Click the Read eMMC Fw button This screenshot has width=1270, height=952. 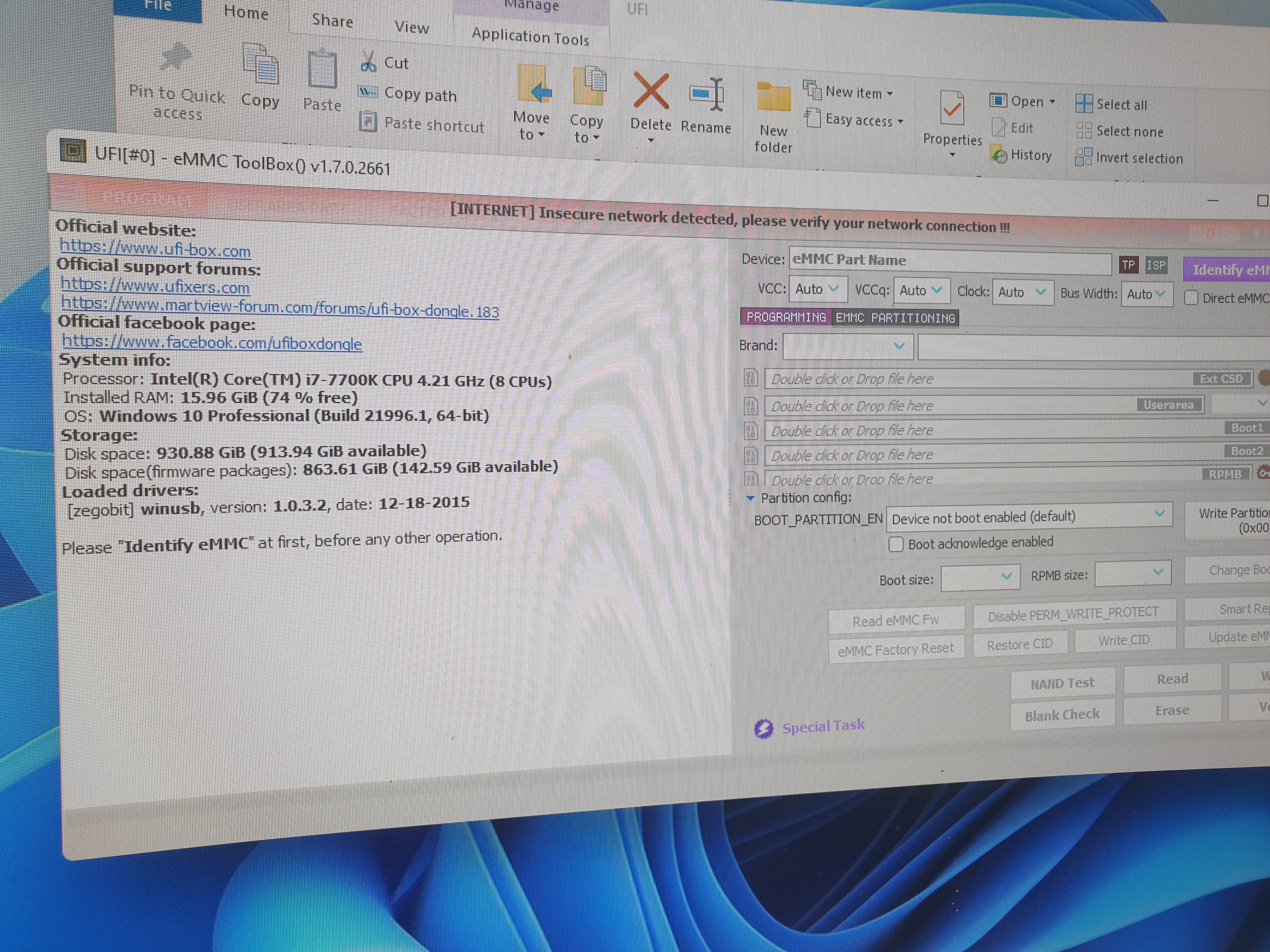(x=896, y=620)
